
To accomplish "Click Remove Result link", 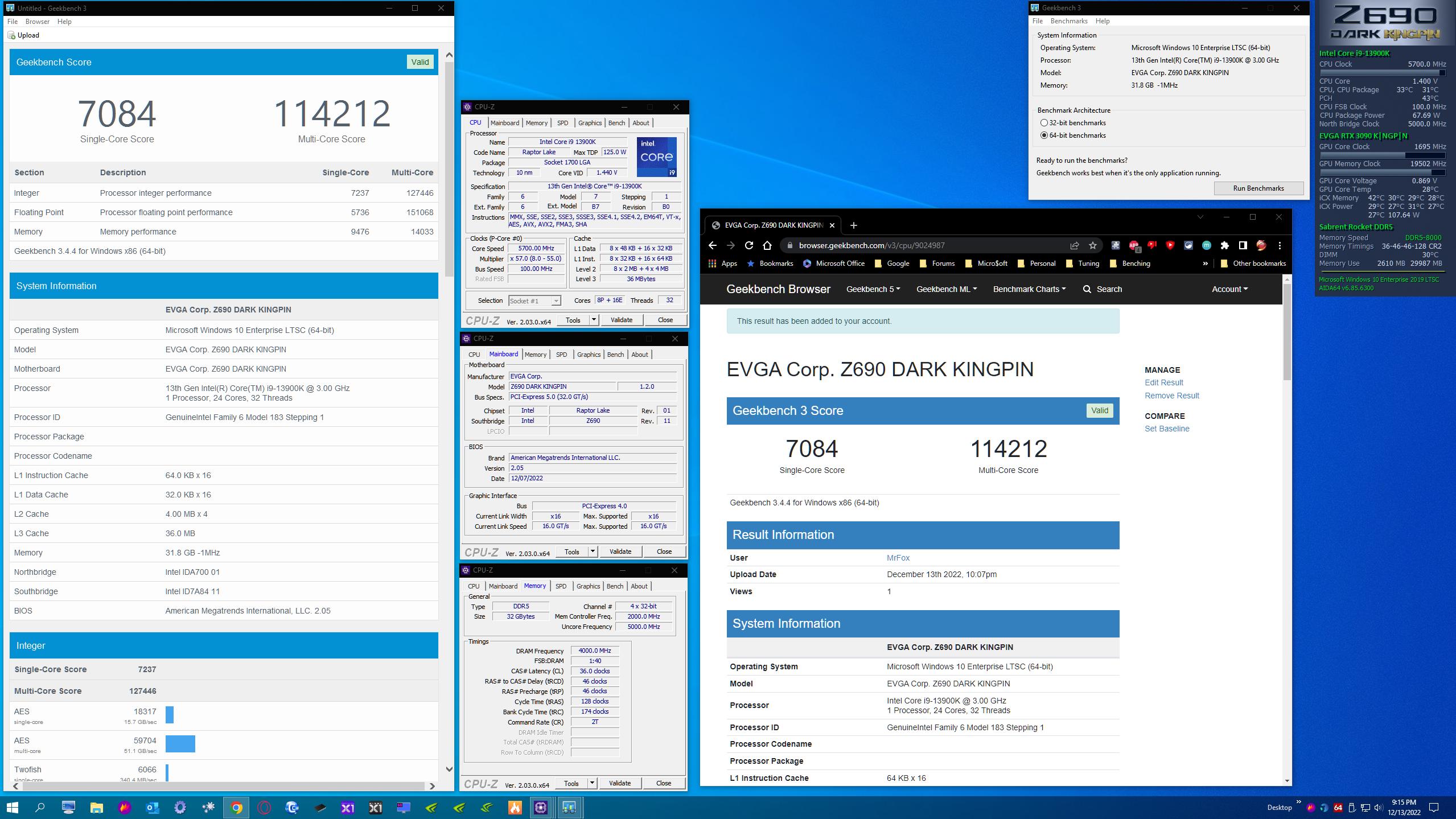I will tap(1172, 396).
